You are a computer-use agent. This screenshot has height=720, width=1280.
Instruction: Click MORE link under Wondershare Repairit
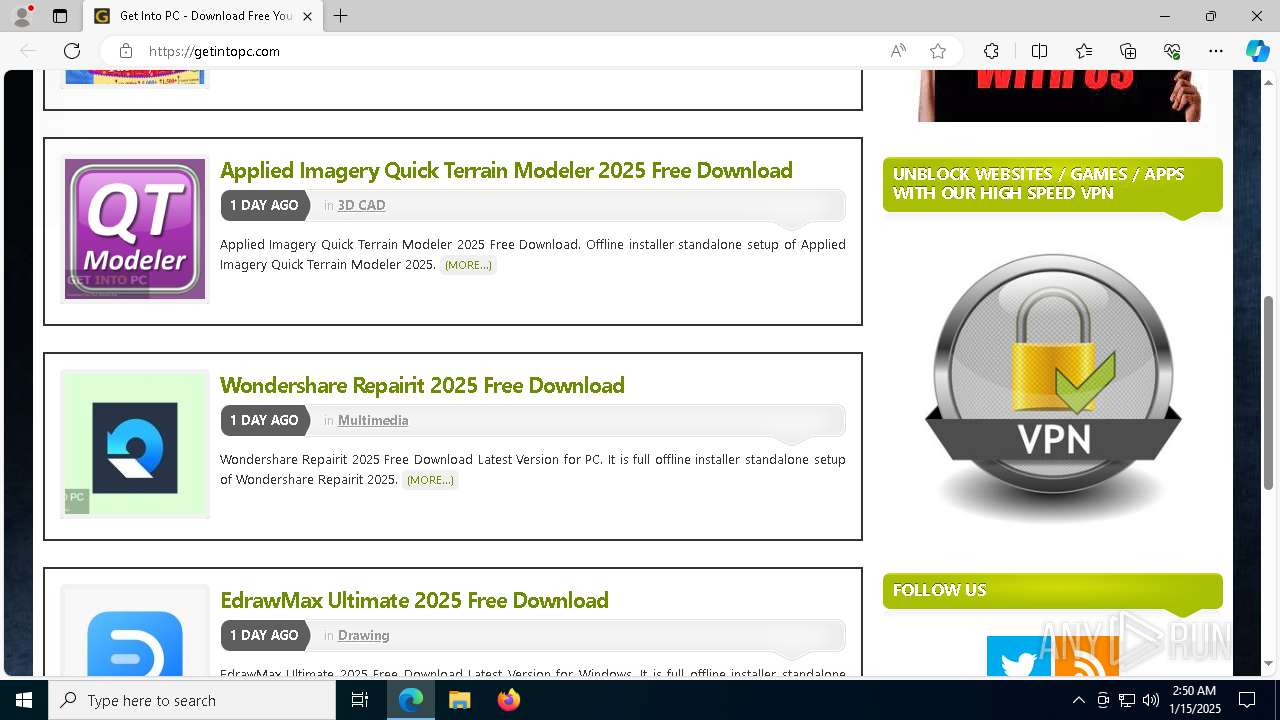coord(430,480)
